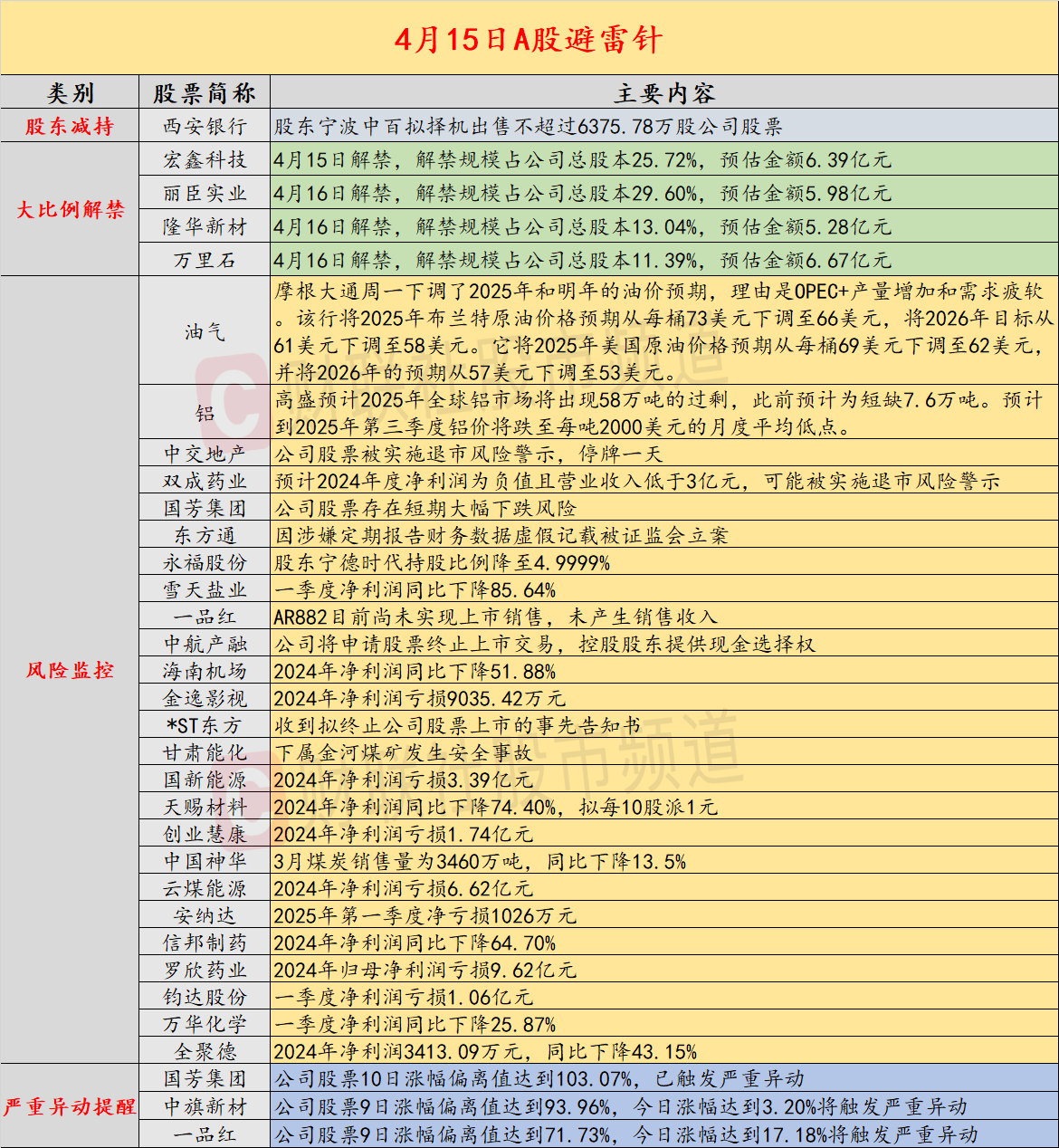The image size is (1059, 1148).
Task: Click 股东宁德时代持股比例降至4.9999%
Action: click(x=443, y=562)
